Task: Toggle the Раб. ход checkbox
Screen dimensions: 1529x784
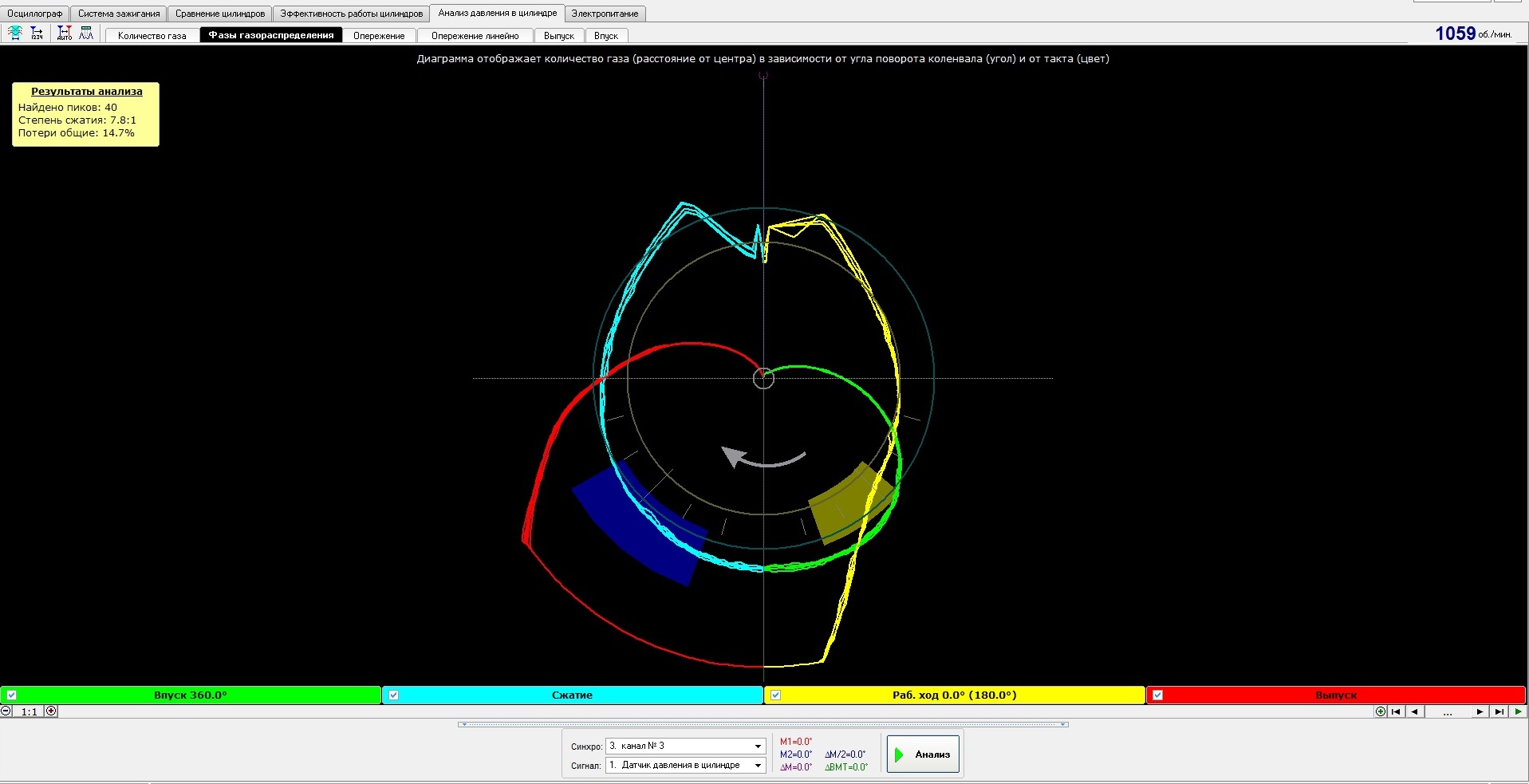Action: [776, 695]
